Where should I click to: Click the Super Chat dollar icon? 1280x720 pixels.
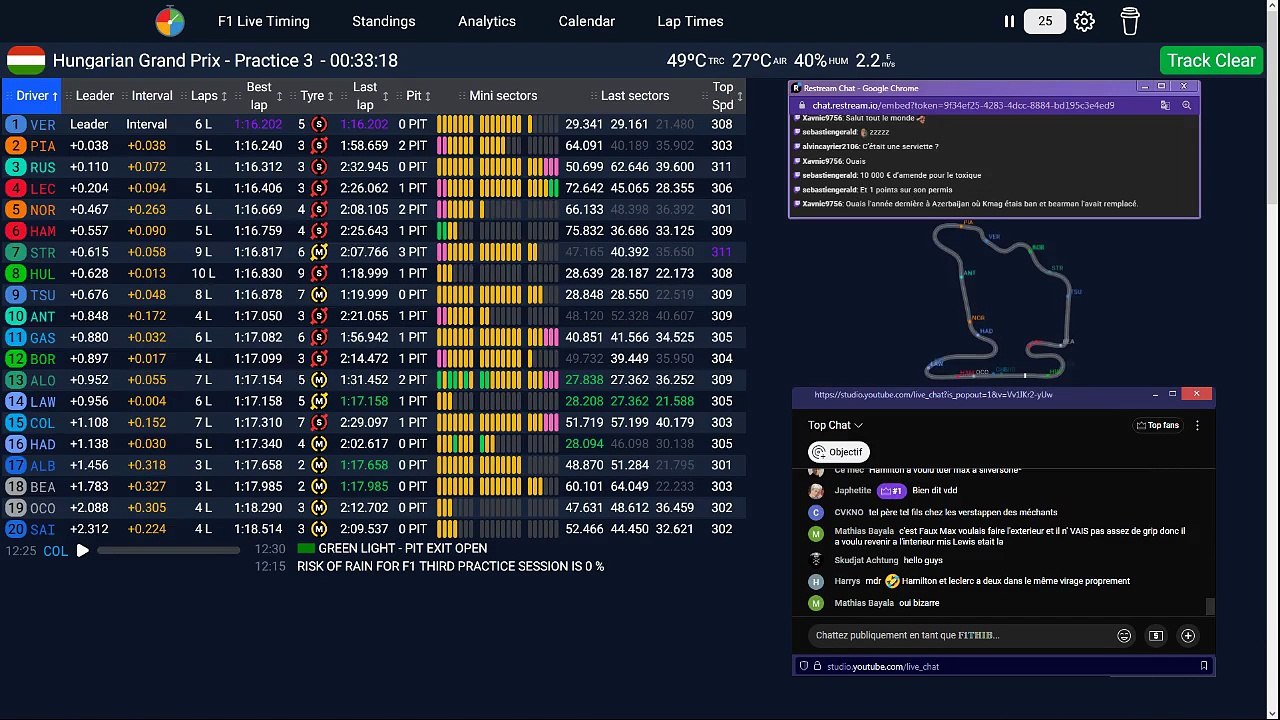tap(1156, 635)
